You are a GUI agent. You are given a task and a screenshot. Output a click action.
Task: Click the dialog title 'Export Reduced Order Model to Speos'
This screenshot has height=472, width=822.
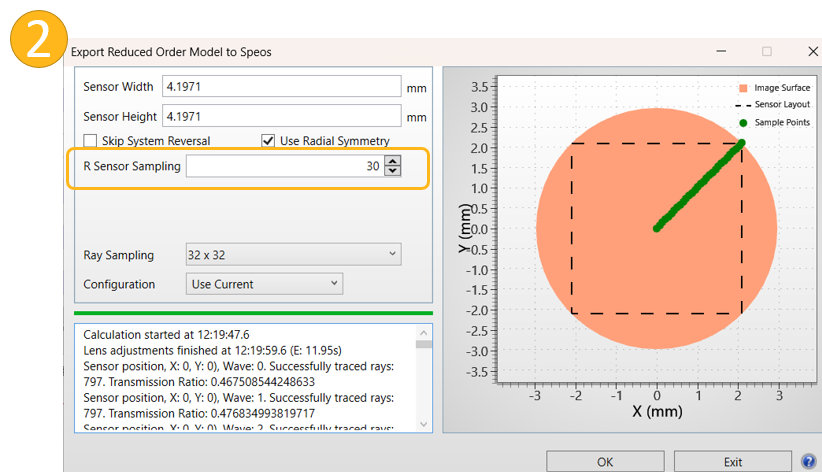point(171,52)
